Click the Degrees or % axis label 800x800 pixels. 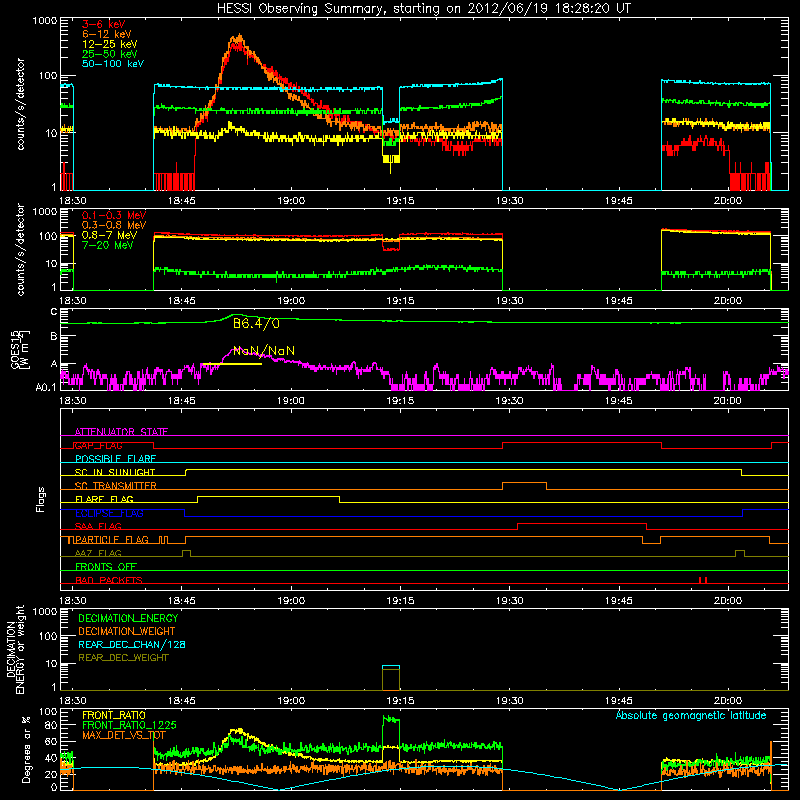(25, 749)
